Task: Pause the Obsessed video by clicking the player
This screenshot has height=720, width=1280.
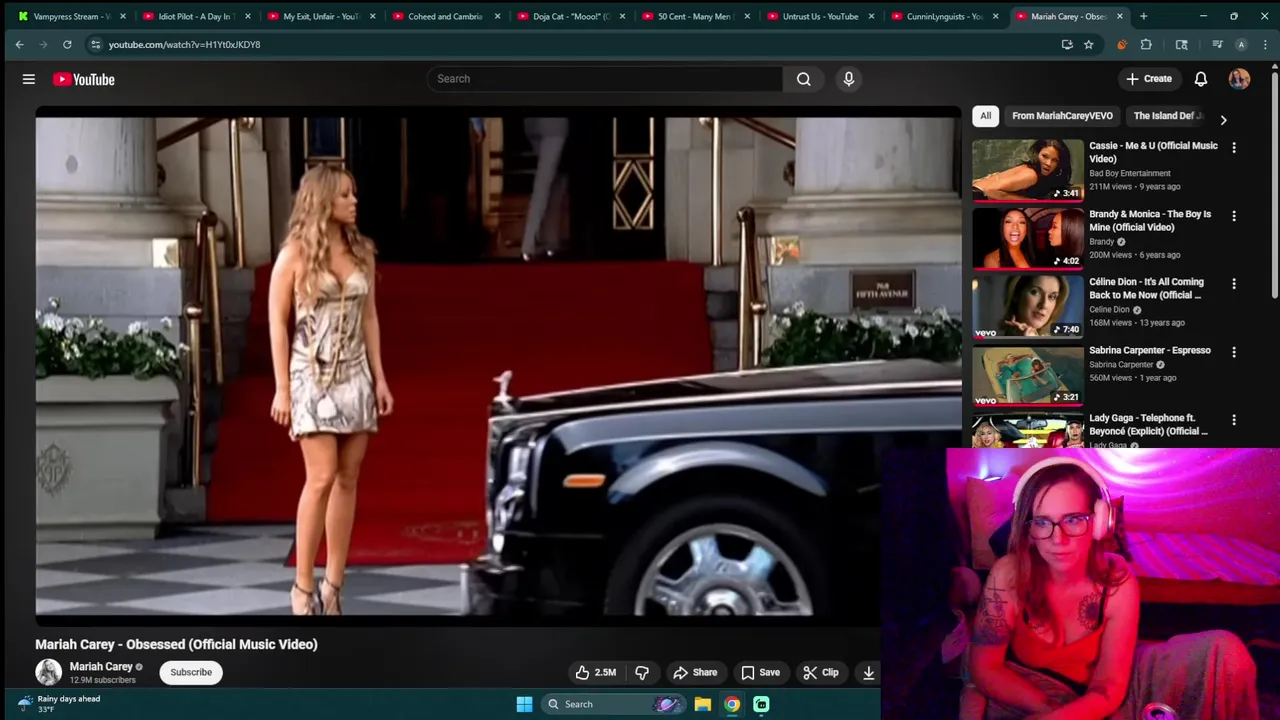Action: point(498,366)
